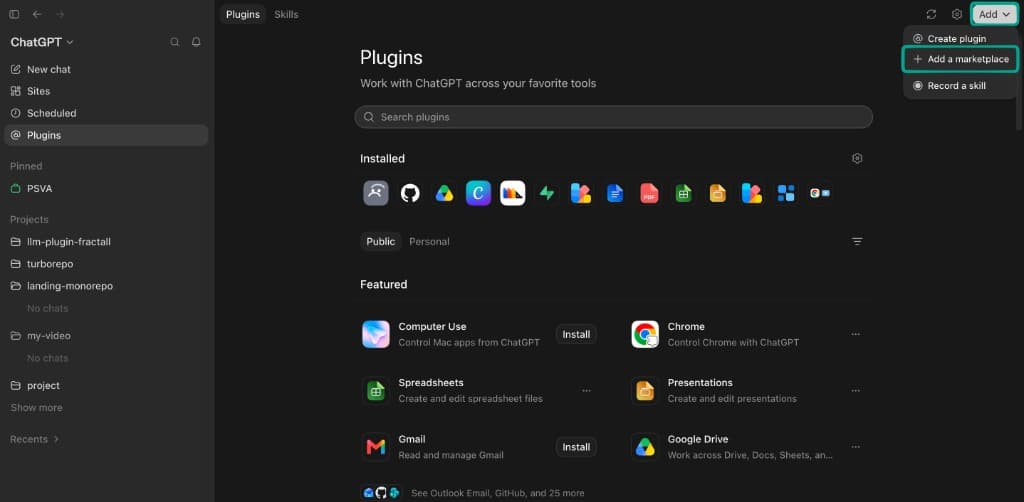The height and width of the screenshot is (502, 1024).
Task: Focus the Search plugins field
Action: point(613,117)
